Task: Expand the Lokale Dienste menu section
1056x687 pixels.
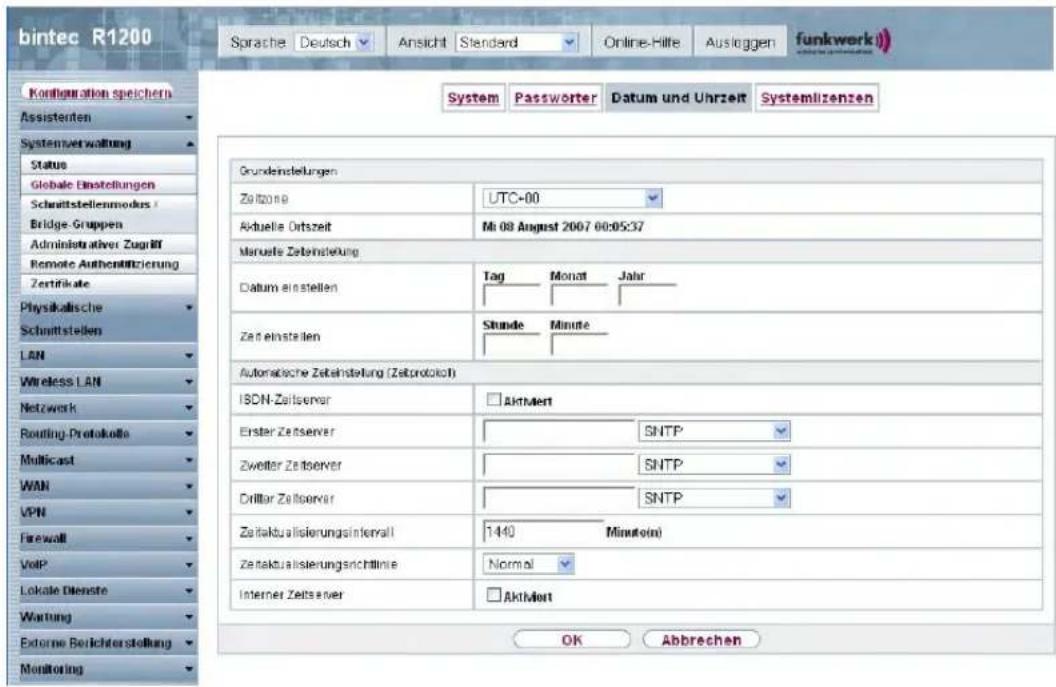Action: 106,591
